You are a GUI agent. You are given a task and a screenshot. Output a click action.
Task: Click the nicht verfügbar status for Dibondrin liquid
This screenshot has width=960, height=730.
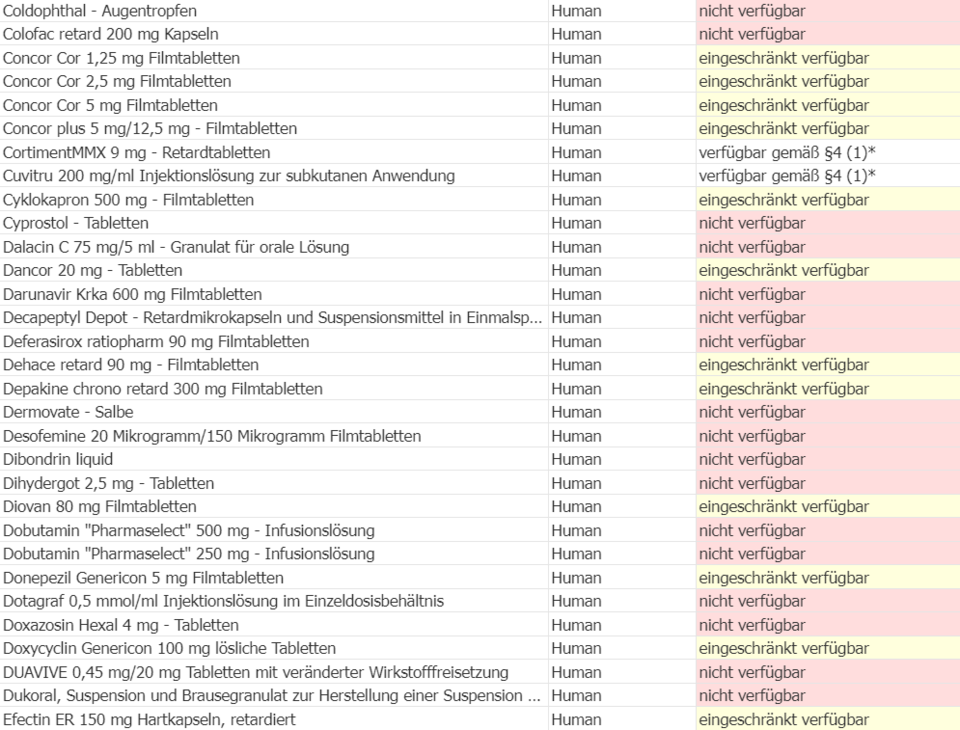coord(751,459)
